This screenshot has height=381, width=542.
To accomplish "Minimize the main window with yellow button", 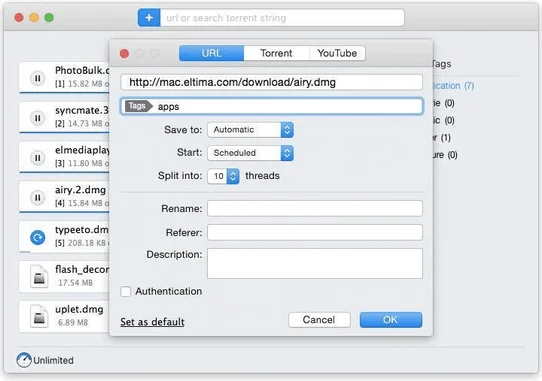I will coord(34,18).
